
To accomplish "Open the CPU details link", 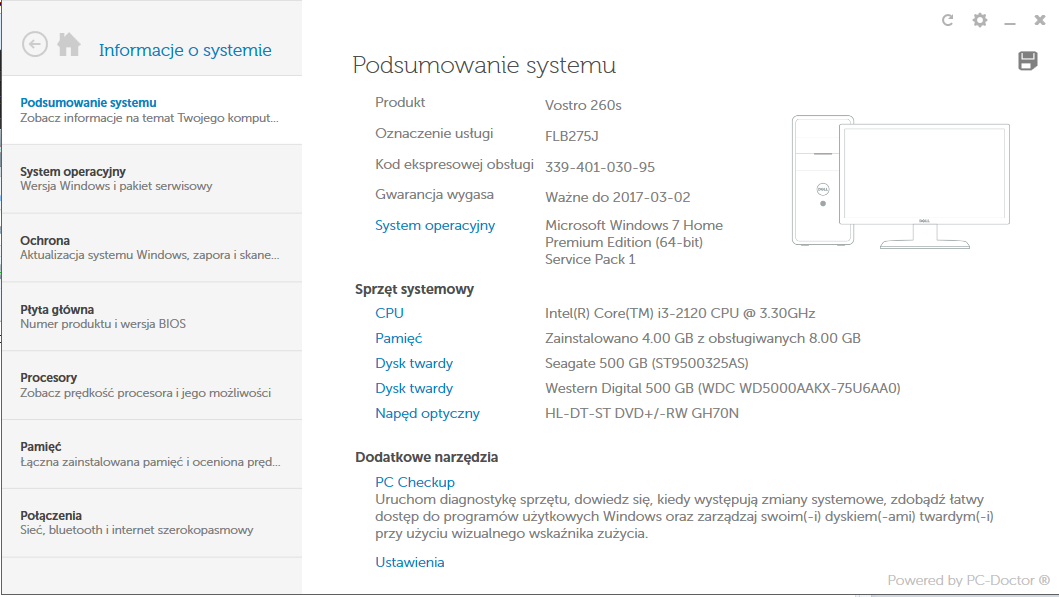I will coord(389,313).
